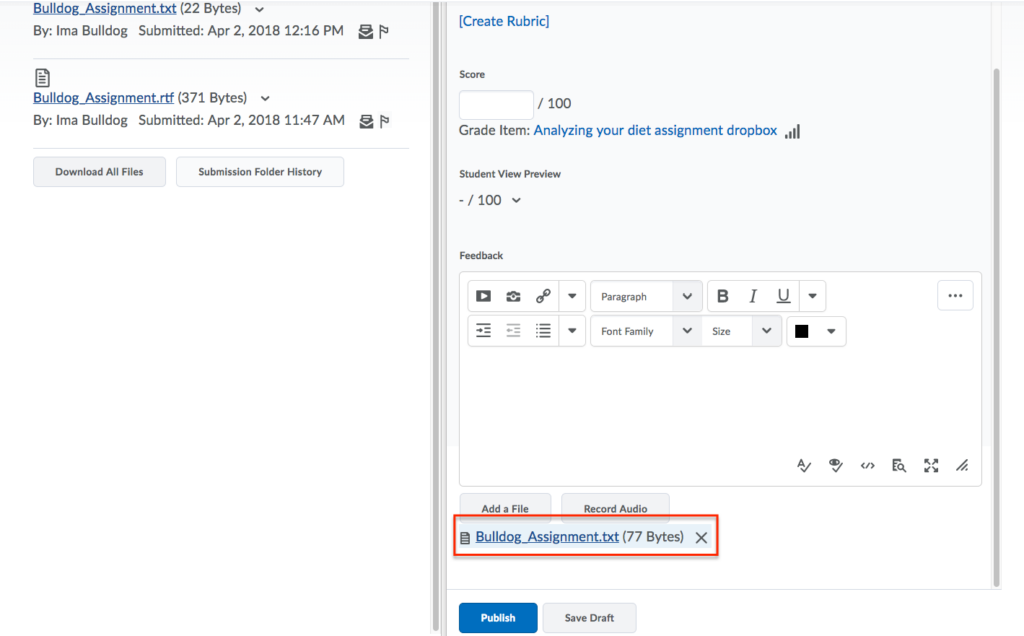
Task: Click the Insert Stuff media icon
Action: (483, 296)
